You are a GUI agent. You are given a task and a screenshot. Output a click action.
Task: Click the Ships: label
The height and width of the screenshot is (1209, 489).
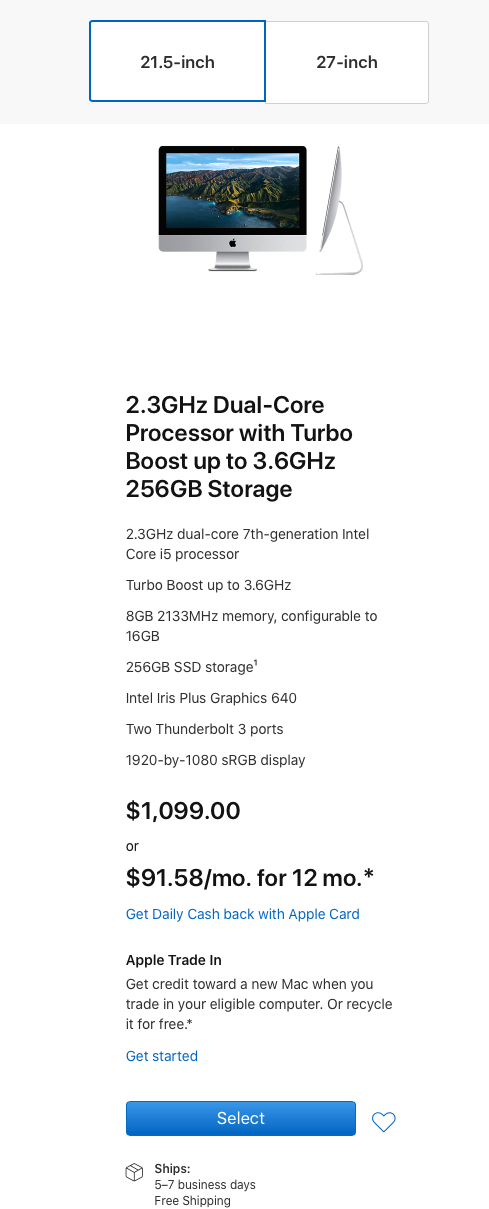(x=172, y=1168)
